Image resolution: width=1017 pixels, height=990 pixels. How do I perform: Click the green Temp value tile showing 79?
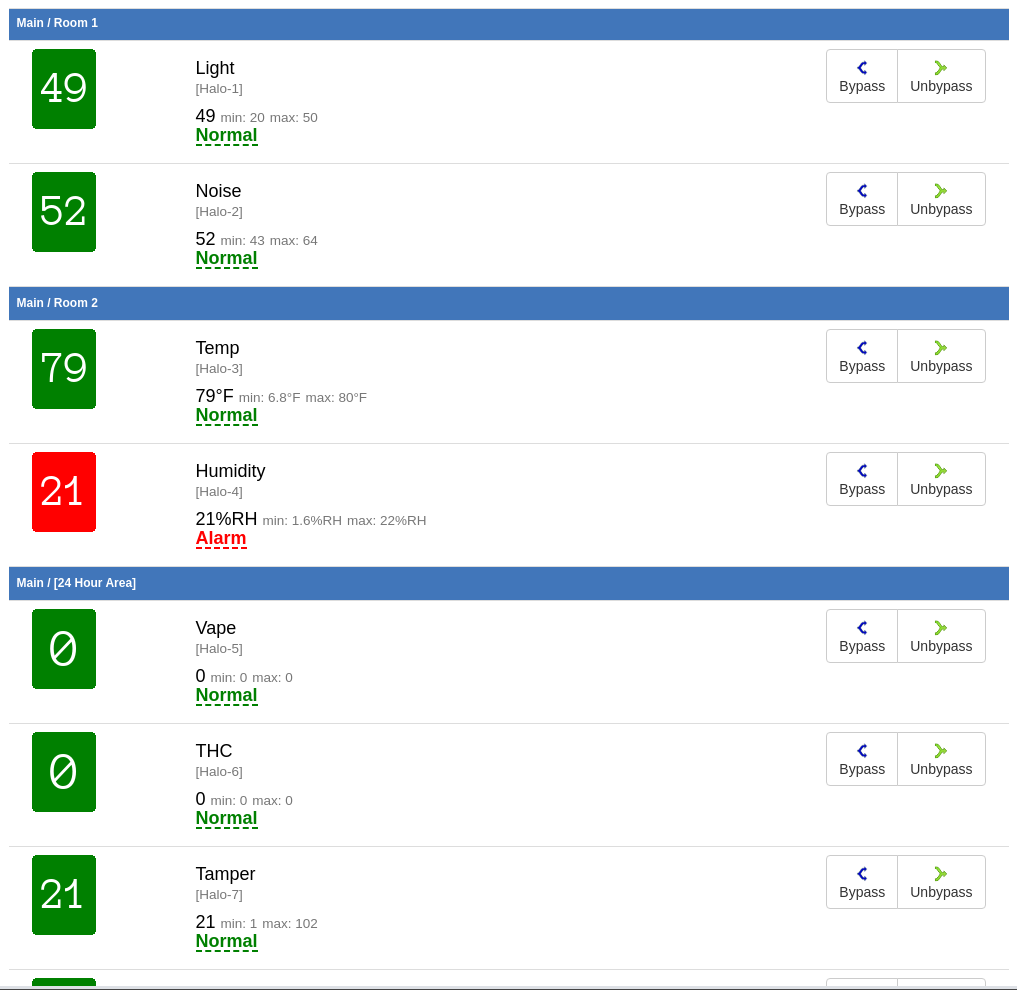(64, 369)
